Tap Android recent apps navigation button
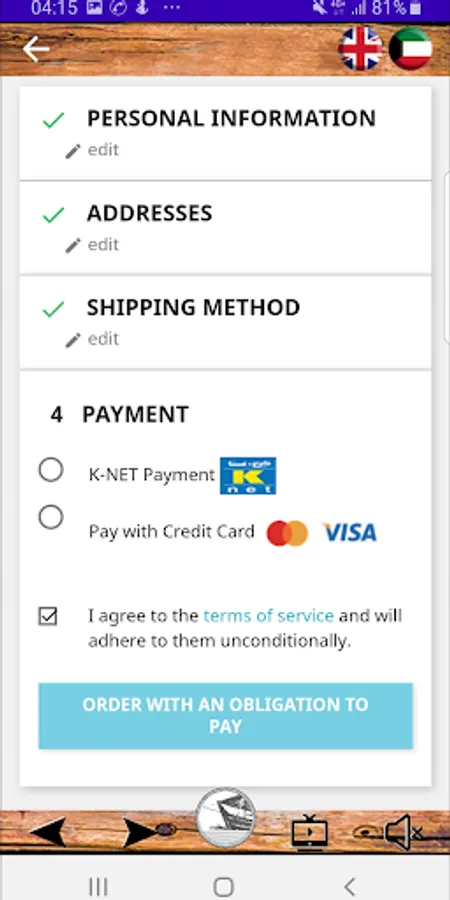 click(x=98, y=887)
